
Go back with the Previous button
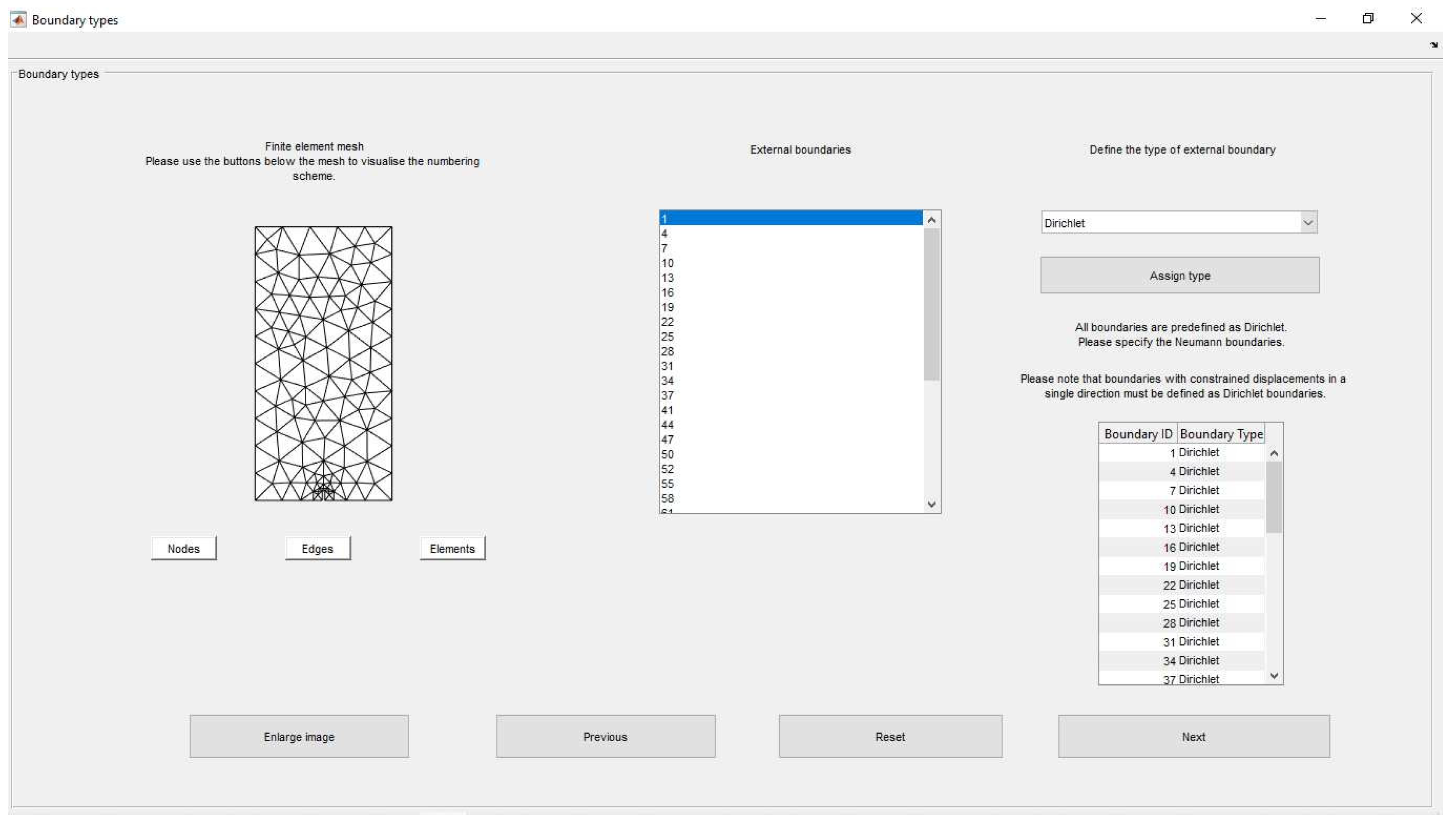(x=605, y=737)
